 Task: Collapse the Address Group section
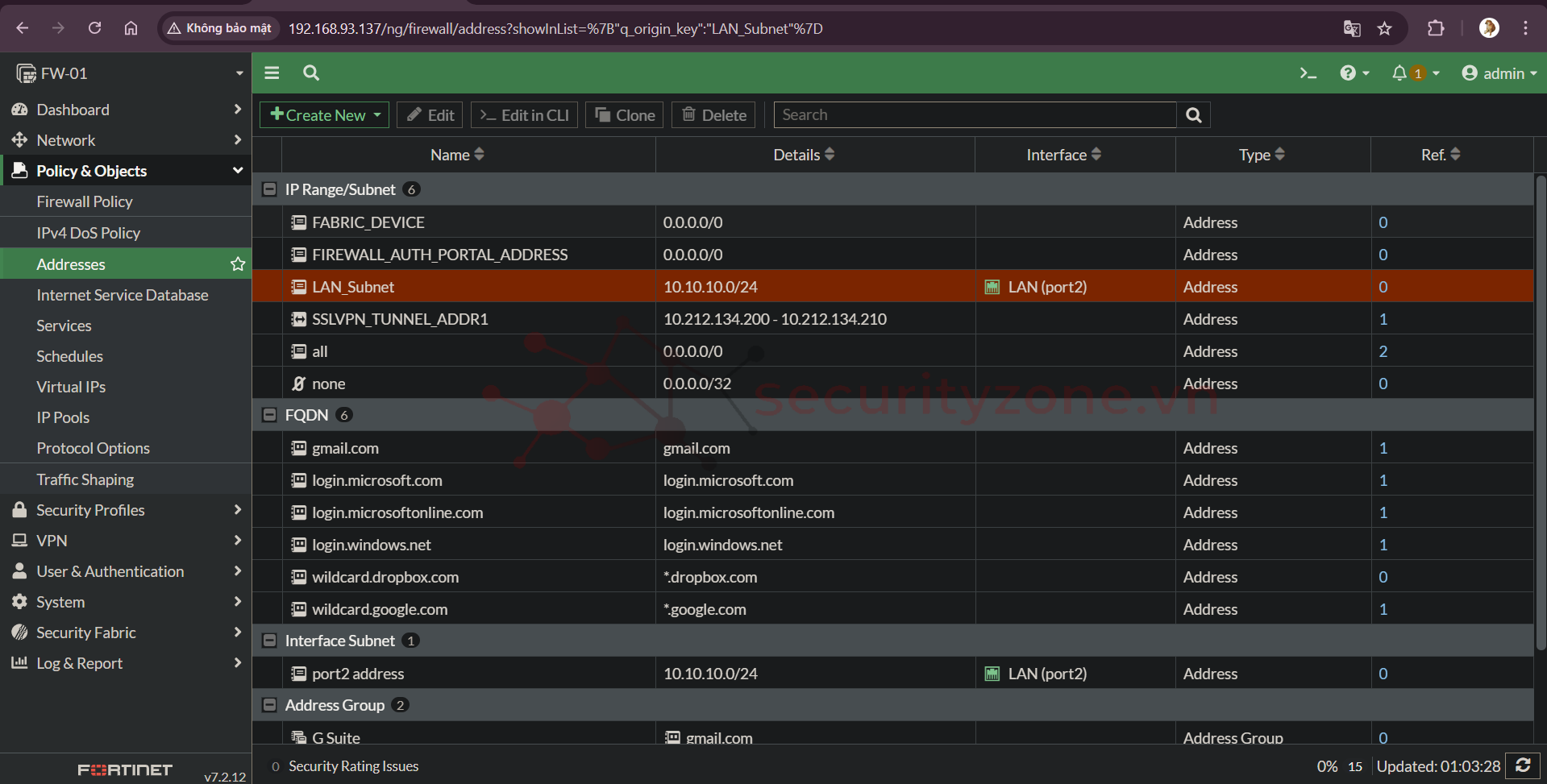point(270,705)
